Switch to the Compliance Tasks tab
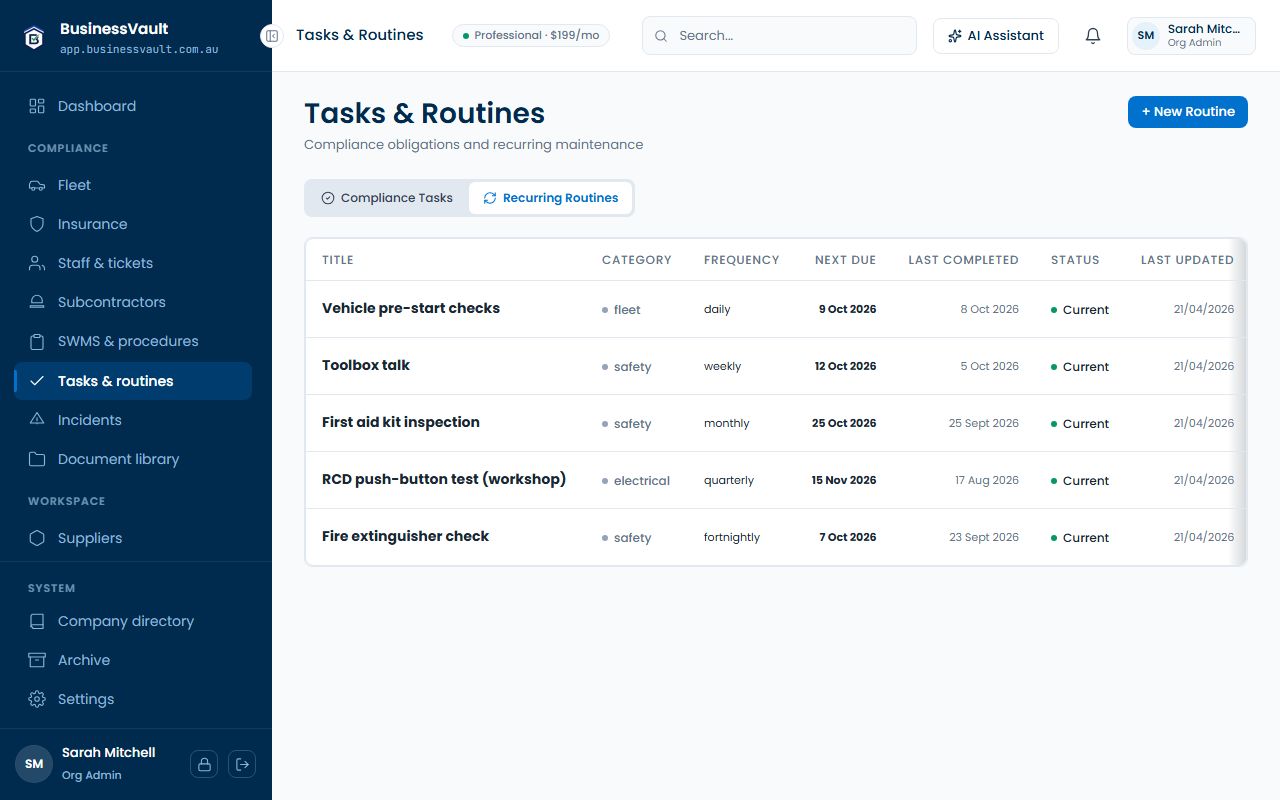The height and width of the screenshot is (800, 1280). coord(387,198)
